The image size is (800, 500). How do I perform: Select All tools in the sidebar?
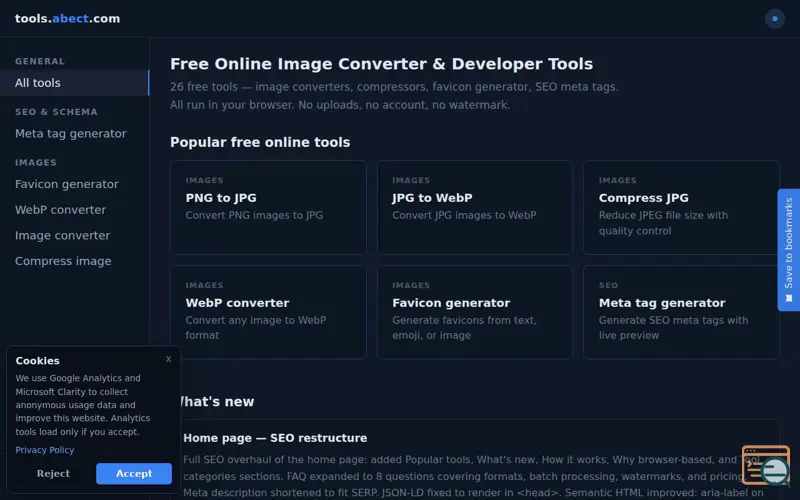74,83
